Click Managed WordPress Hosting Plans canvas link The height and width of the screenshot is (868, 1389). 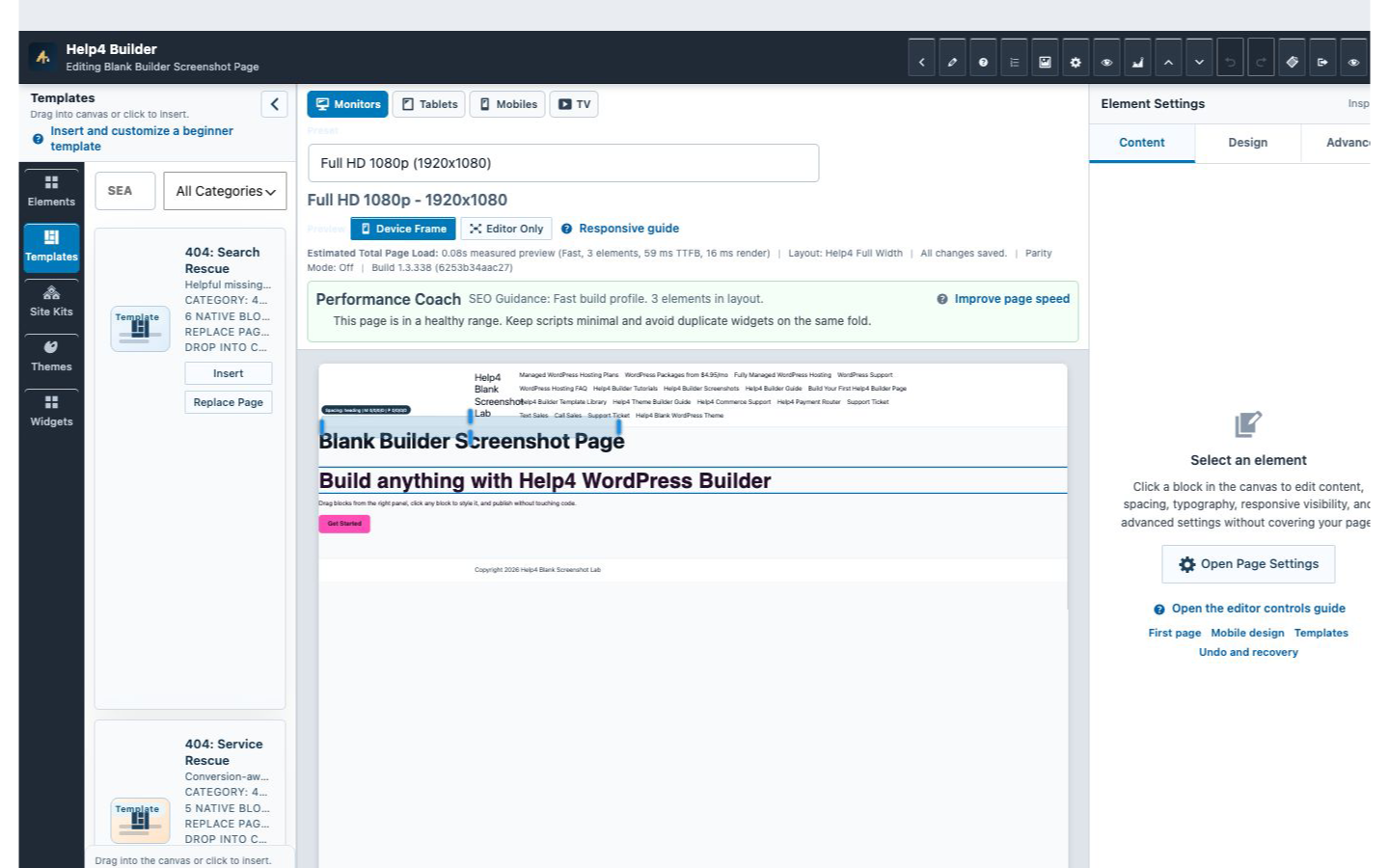(568, 375)
